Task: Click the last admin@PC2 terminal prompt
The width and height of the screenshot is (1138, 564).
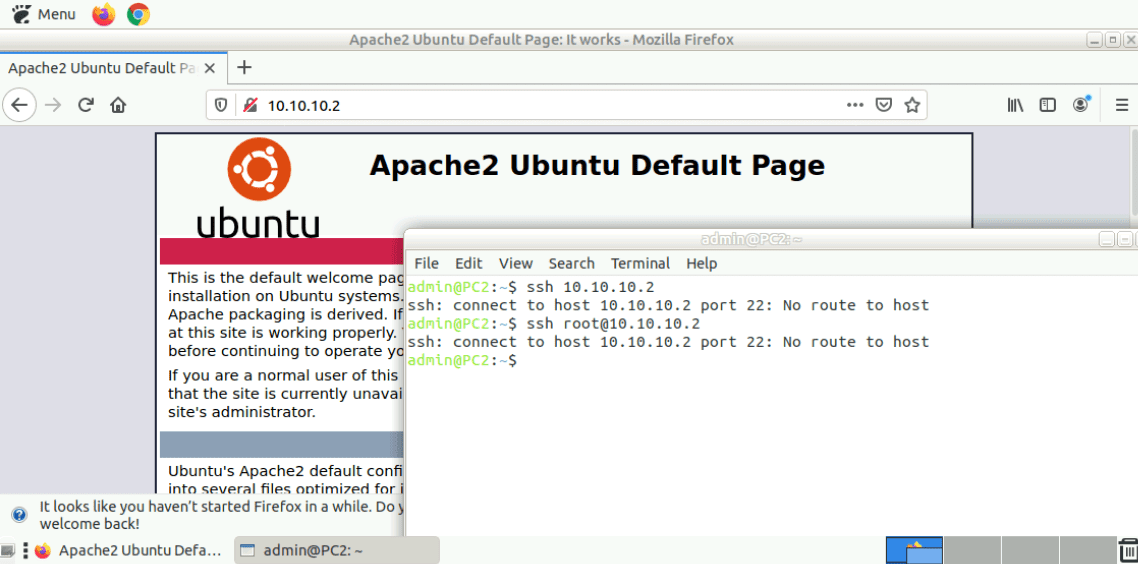Action: coord(462,360)
